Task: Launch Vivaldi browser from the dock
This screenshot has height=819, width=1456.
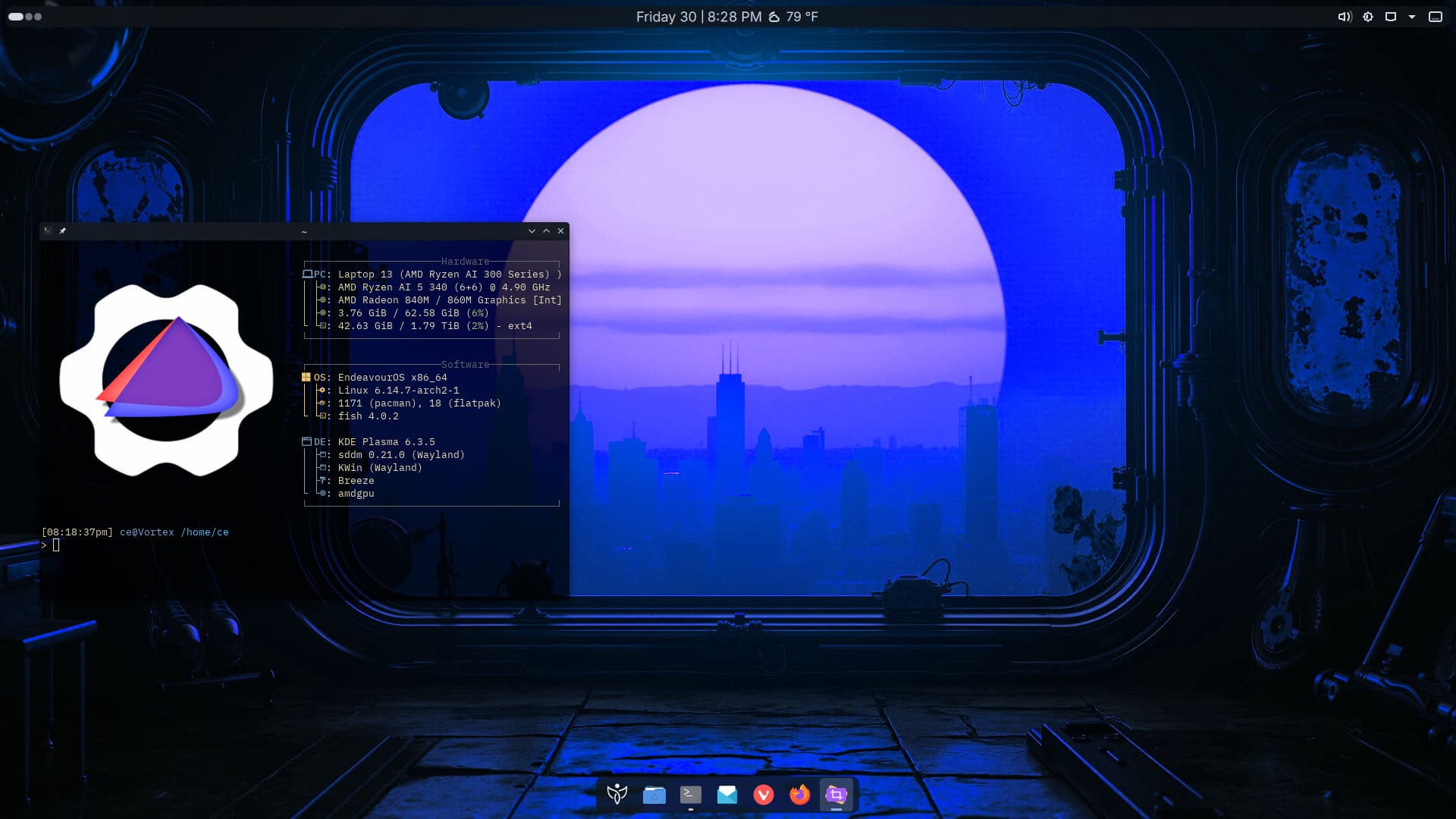Action: [763, 794]
